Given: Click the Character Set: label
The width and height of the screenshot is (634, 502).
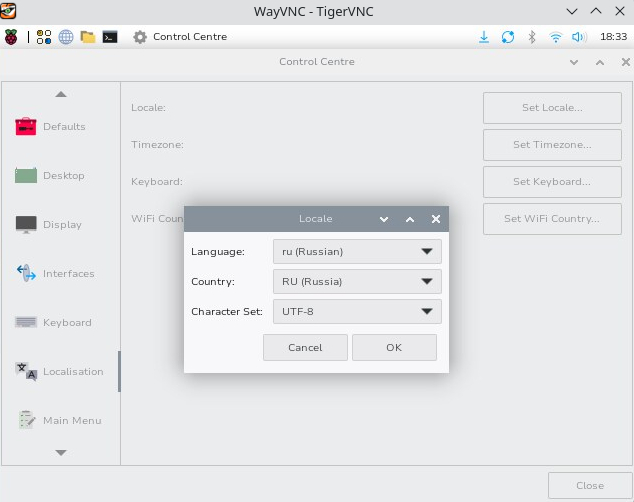Looking at the screenshot, I should pos(227,311).
